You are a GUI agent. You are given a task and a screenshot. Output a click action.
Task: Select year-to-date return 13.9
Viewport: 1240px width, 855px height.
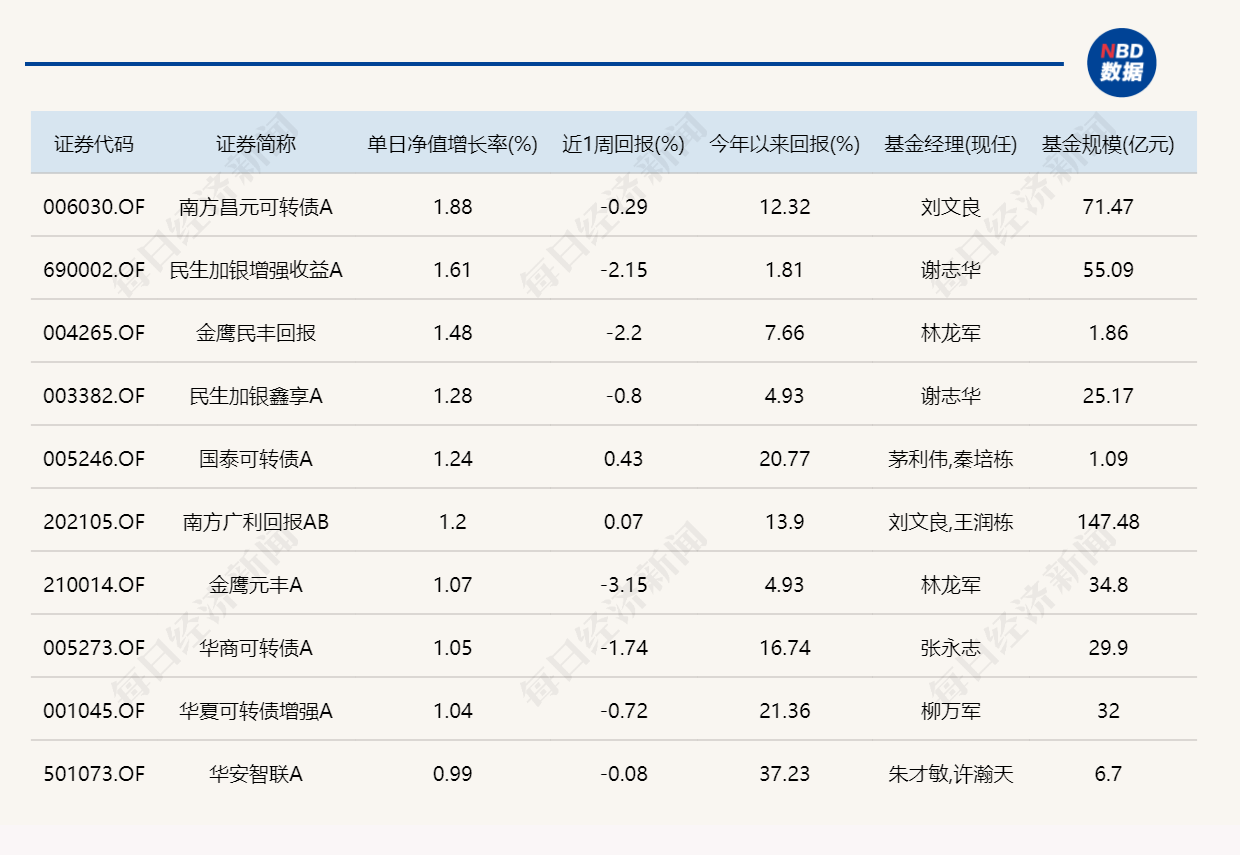(785, 522)
